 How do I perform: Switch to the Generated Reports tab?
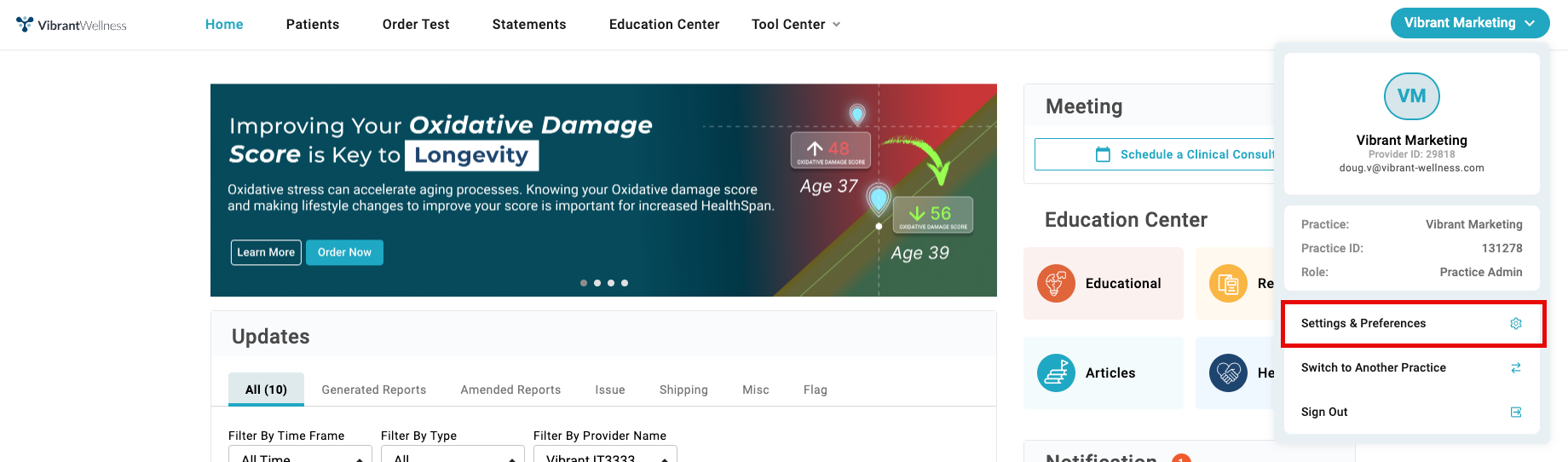pyautogui.click(x=374, y=390)
